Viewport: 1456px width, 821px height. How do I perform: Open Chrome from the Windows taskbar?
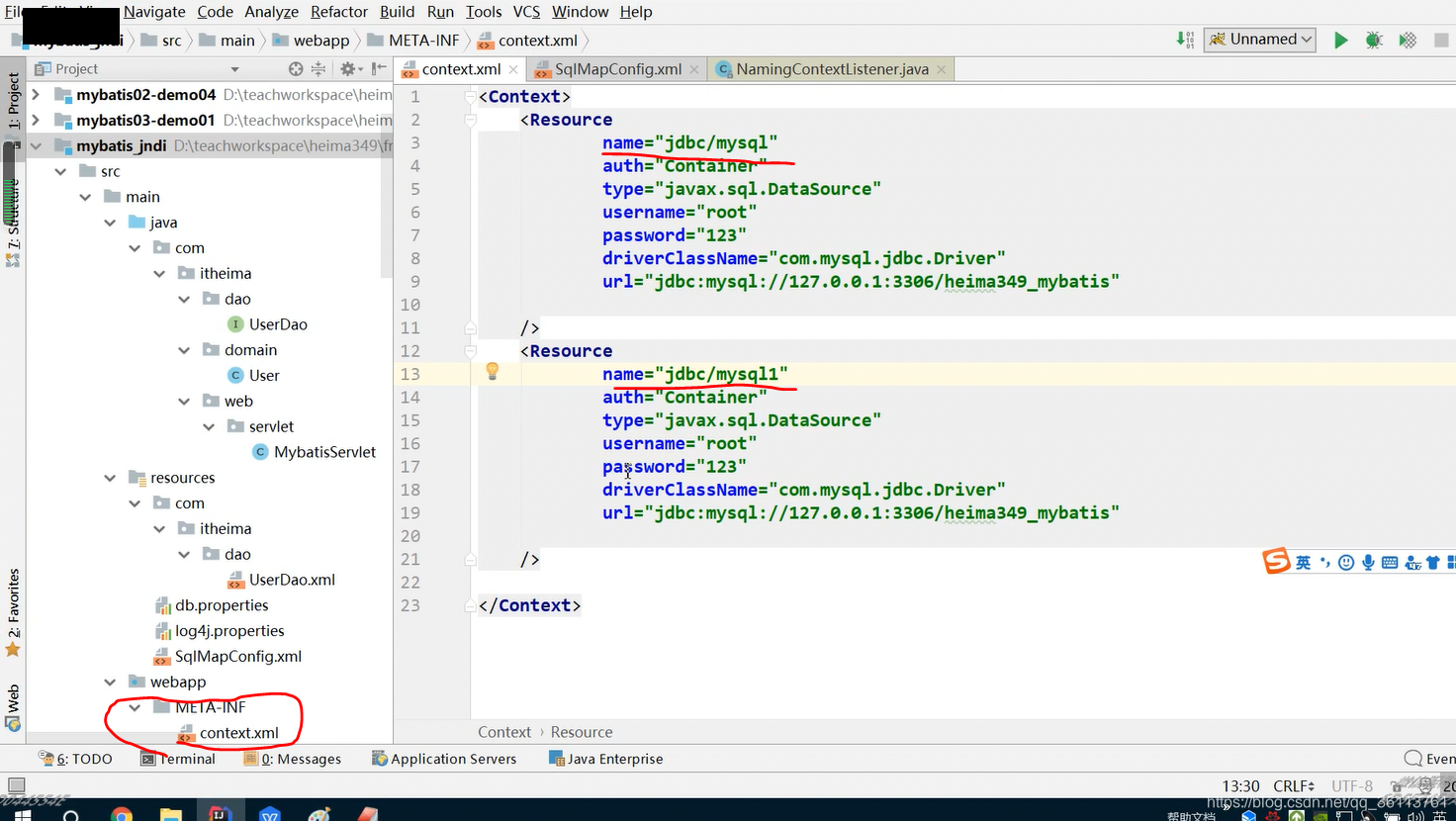pos(122,814)
